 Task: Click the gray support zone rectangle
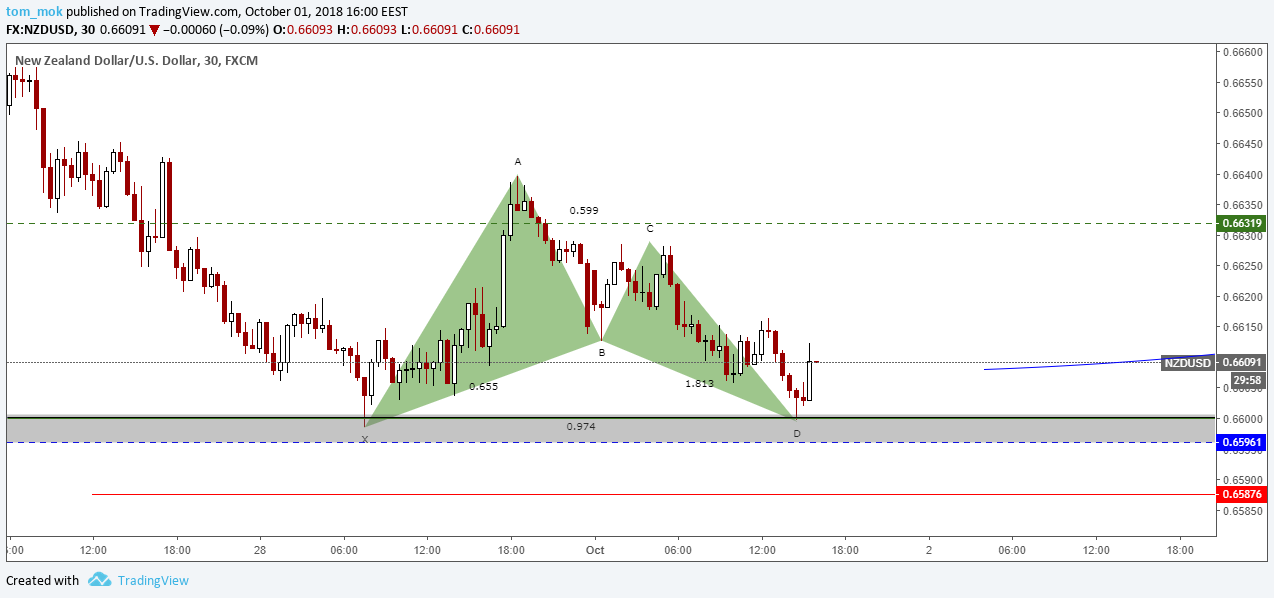[610, 428]
